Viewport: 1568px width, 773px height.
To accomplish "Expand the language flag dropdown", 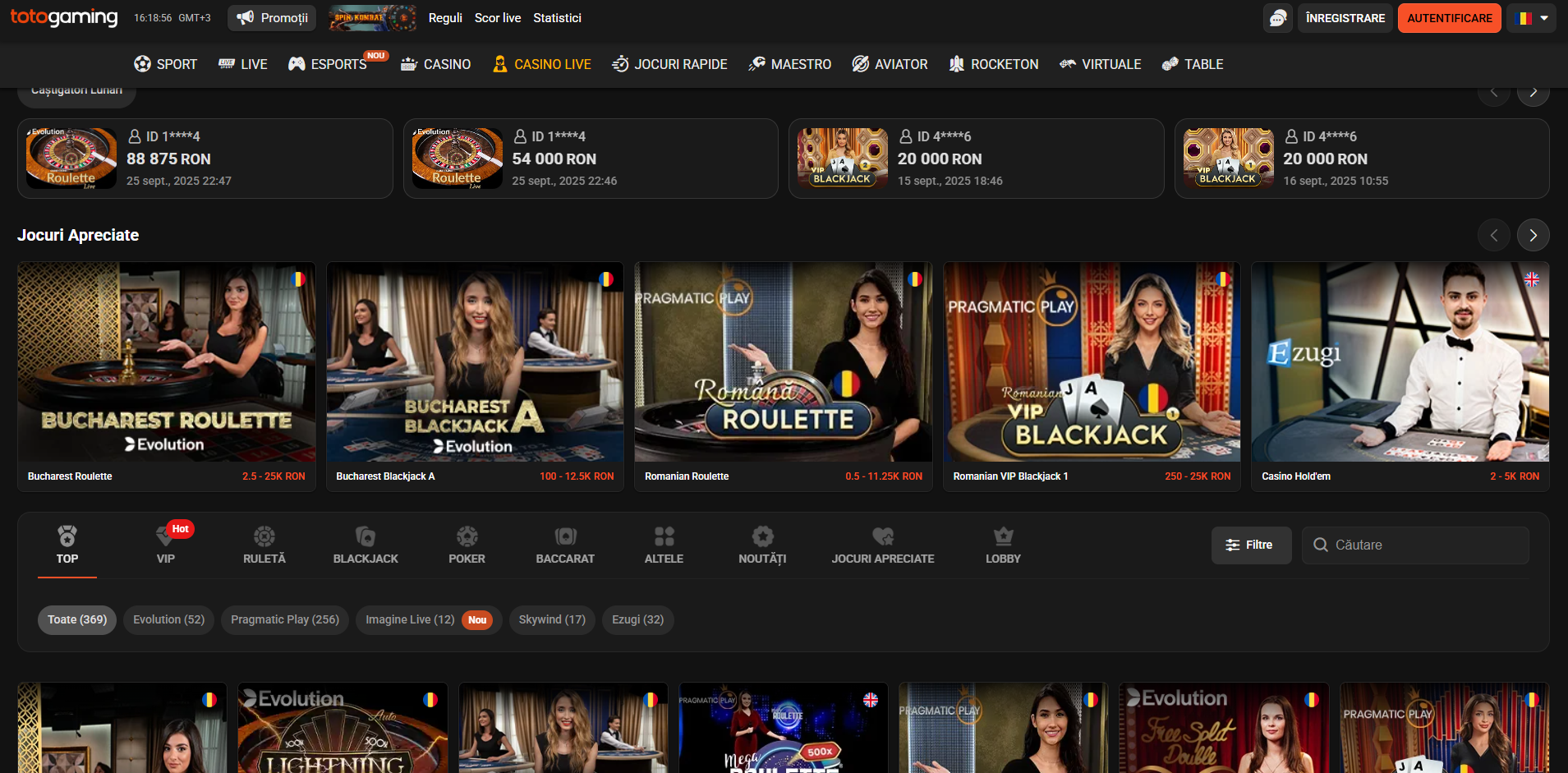I will pyautogui.click(x=1531, y=18).
